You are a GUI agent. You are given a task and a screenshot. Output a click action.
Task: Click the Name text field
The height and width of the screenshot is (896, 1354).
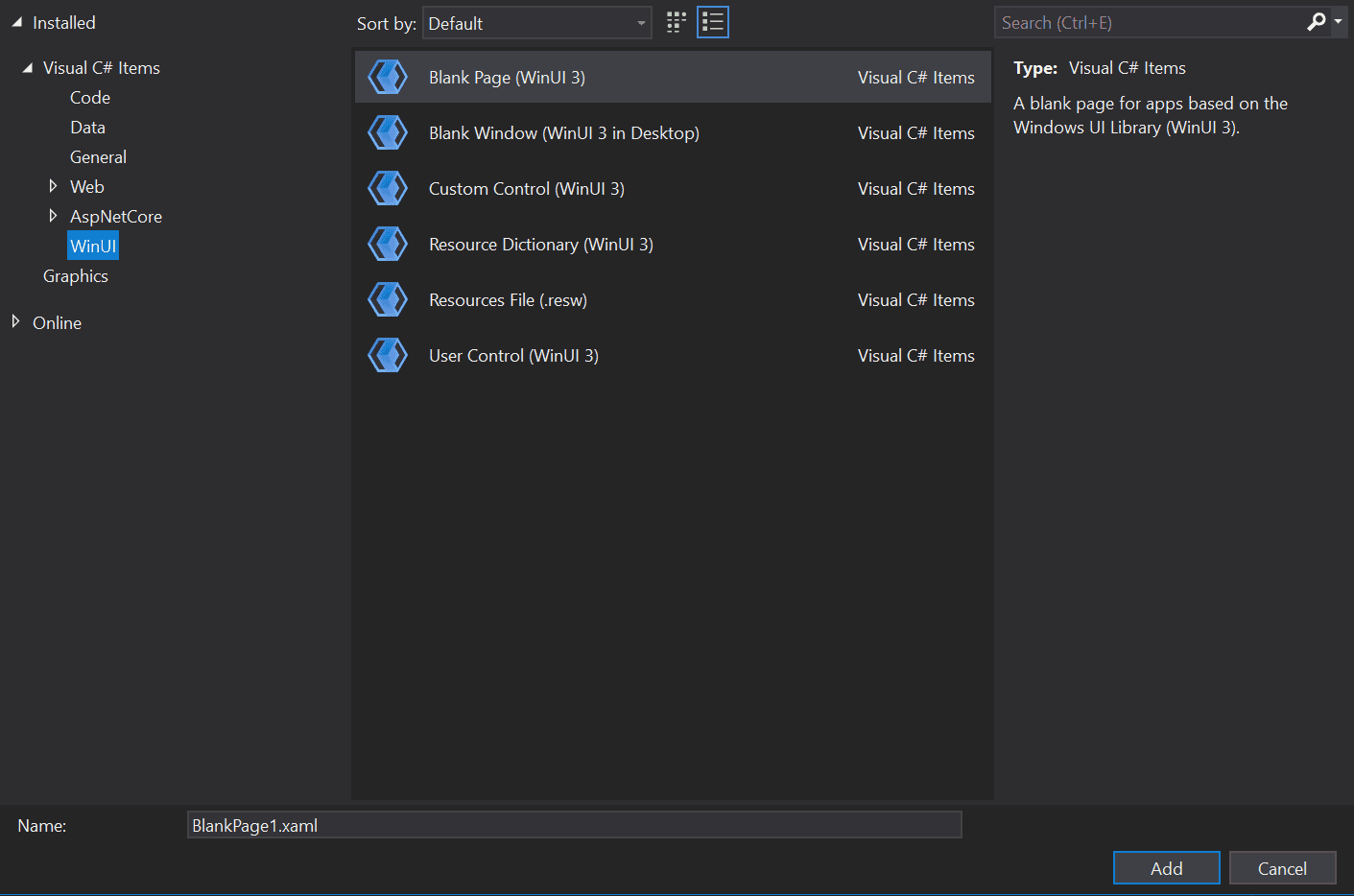tap(574, 825)
